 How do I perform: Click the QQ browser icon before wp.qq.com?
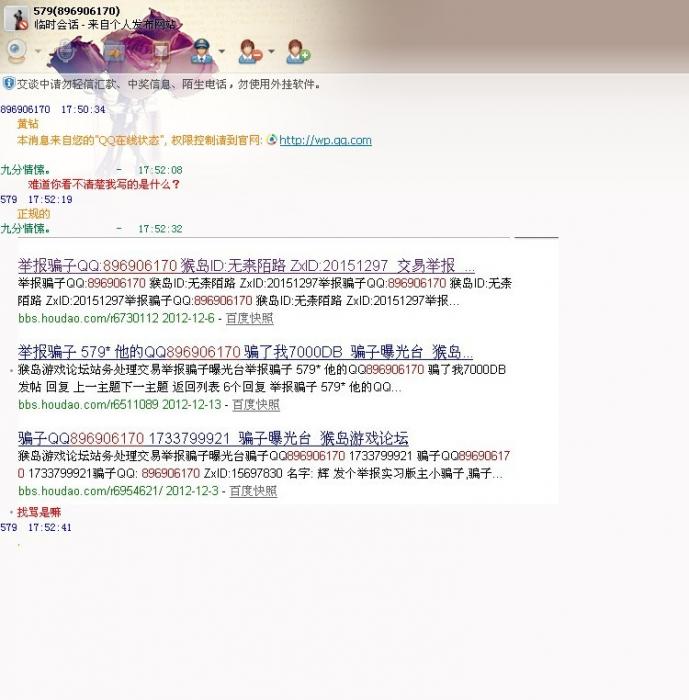point(271,140)
